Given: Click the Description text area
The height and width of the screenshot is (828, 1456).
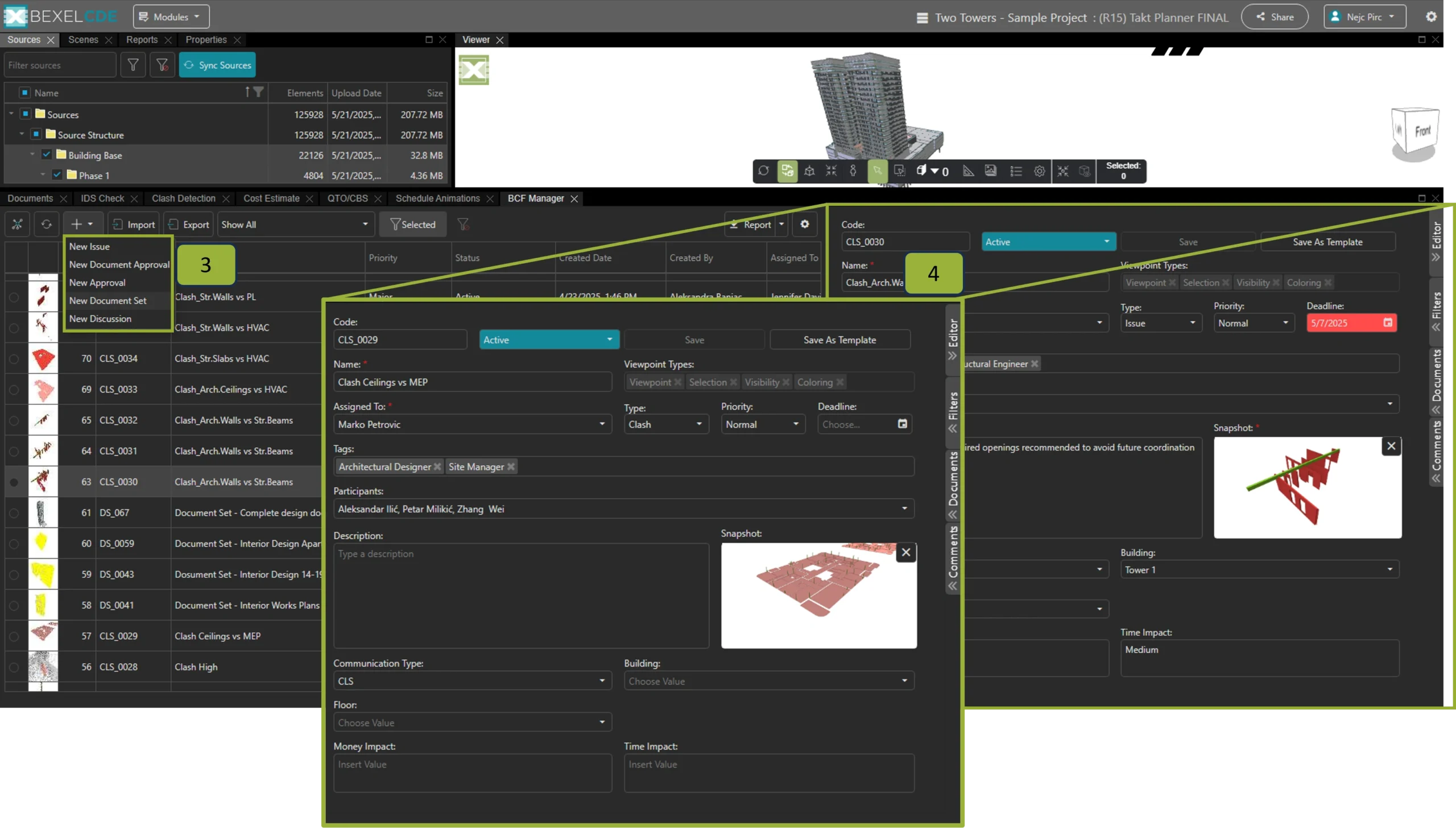Looking at the screenshot, I should [x=521, y=595].
